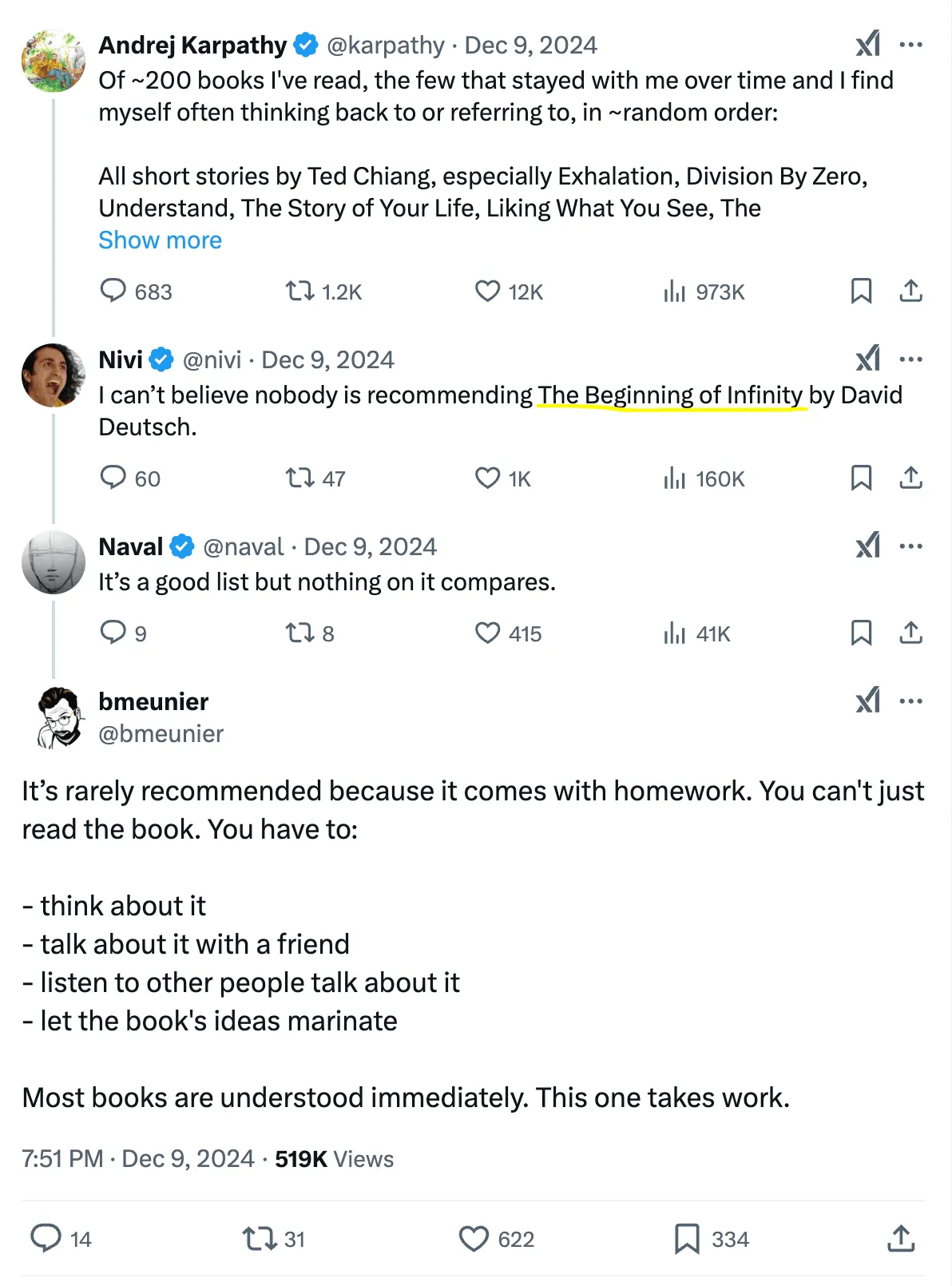952x1286 pixels.
Task: Like bmeunier's post with 622 likes
Action: point(497,1239)
